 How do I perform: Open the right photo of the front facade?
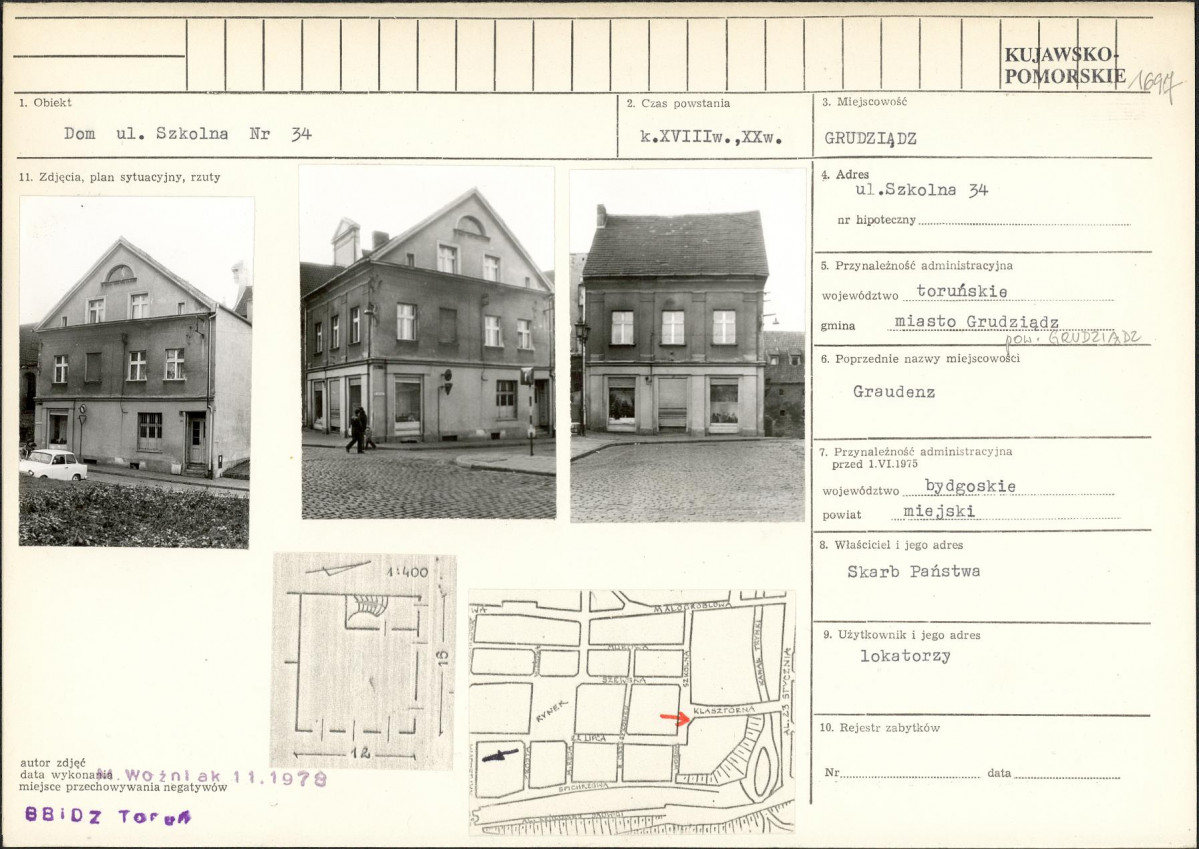pyautogui.click(x=687, y=345)
